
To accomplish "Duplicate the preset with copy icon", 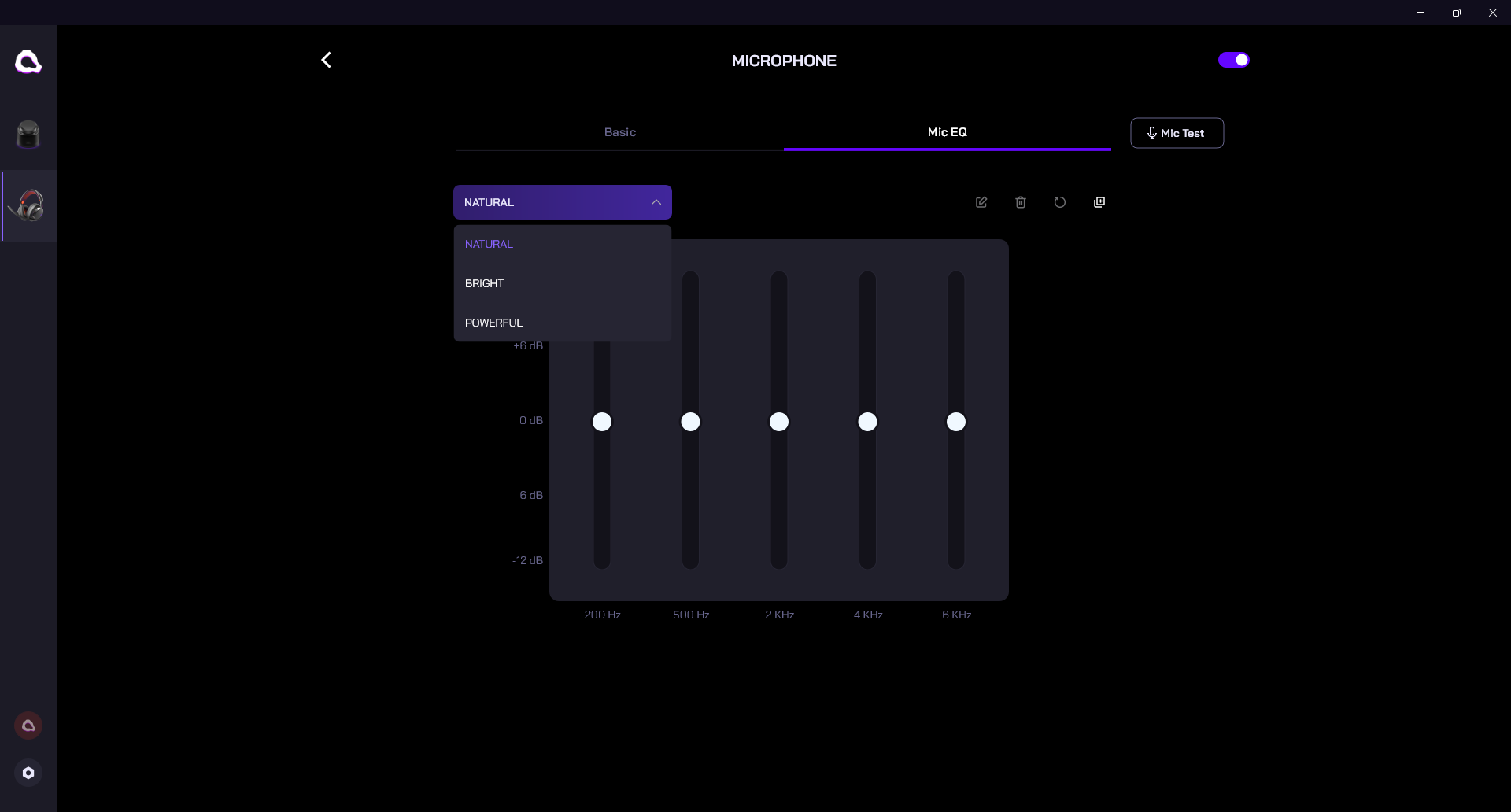I will (x=1099, y=202).
